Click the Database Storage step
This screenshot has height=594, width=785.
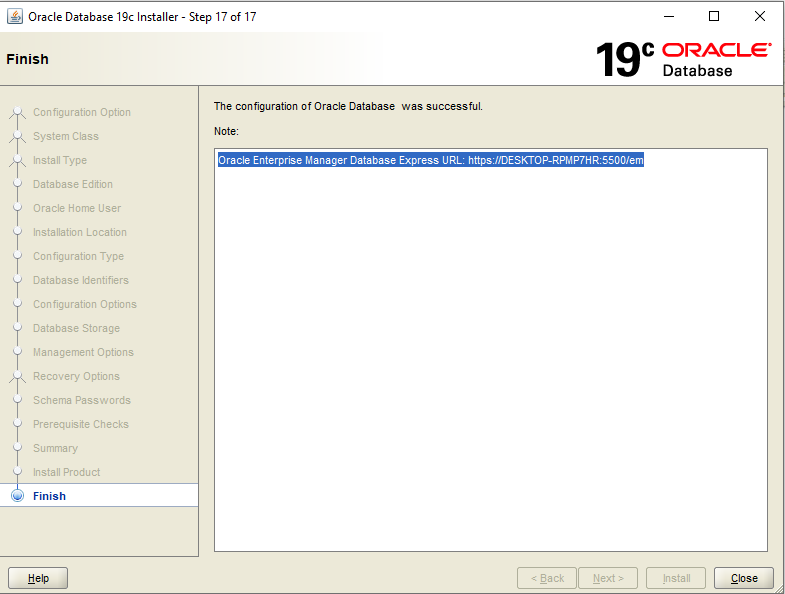[x=76, y=329]
